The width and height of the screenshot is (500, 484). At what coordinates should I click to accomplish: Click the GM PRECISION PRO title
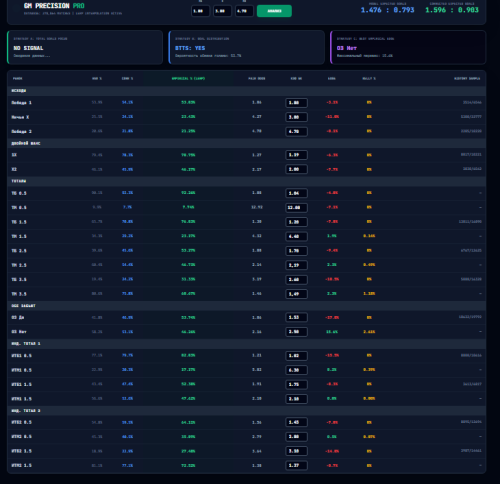(54, 6)
